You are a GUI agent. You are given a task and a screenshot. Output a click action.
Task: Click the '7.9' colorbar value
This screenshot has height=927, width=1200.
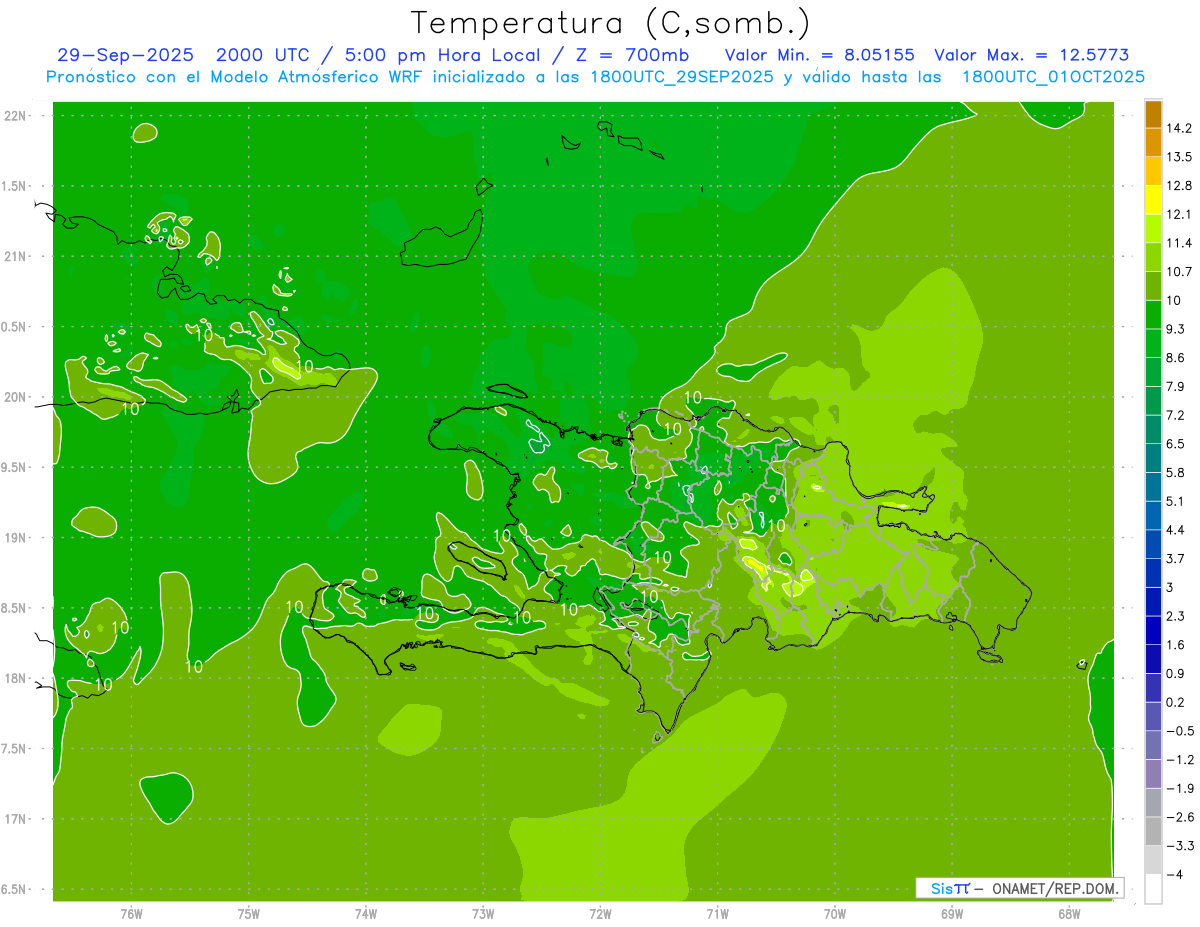[1176, 386]
